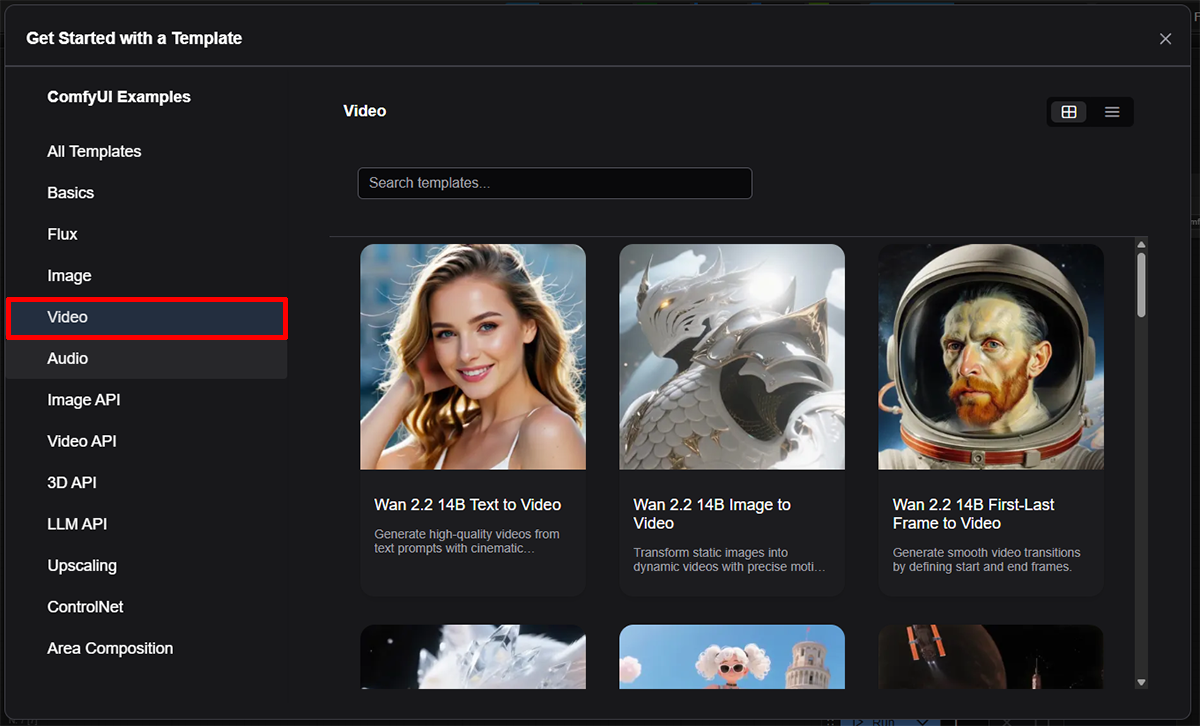Click Wan 2.2 14B First-Last Frame to Video title
Screen dimensions: 1200x726
point(973,514)
